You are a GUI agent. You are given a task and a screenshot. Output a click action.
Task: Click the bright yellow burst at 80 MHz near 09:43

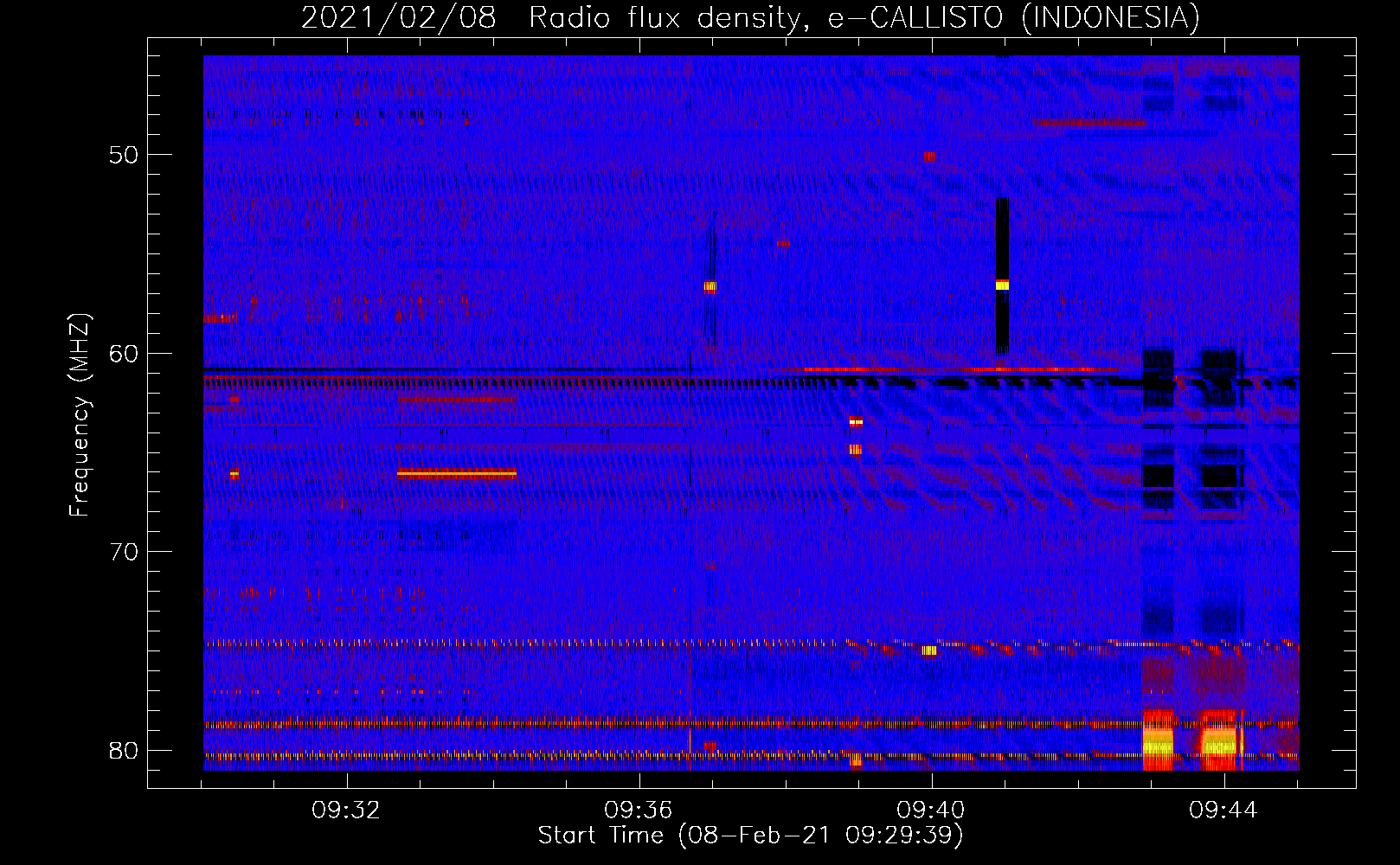1157,744
